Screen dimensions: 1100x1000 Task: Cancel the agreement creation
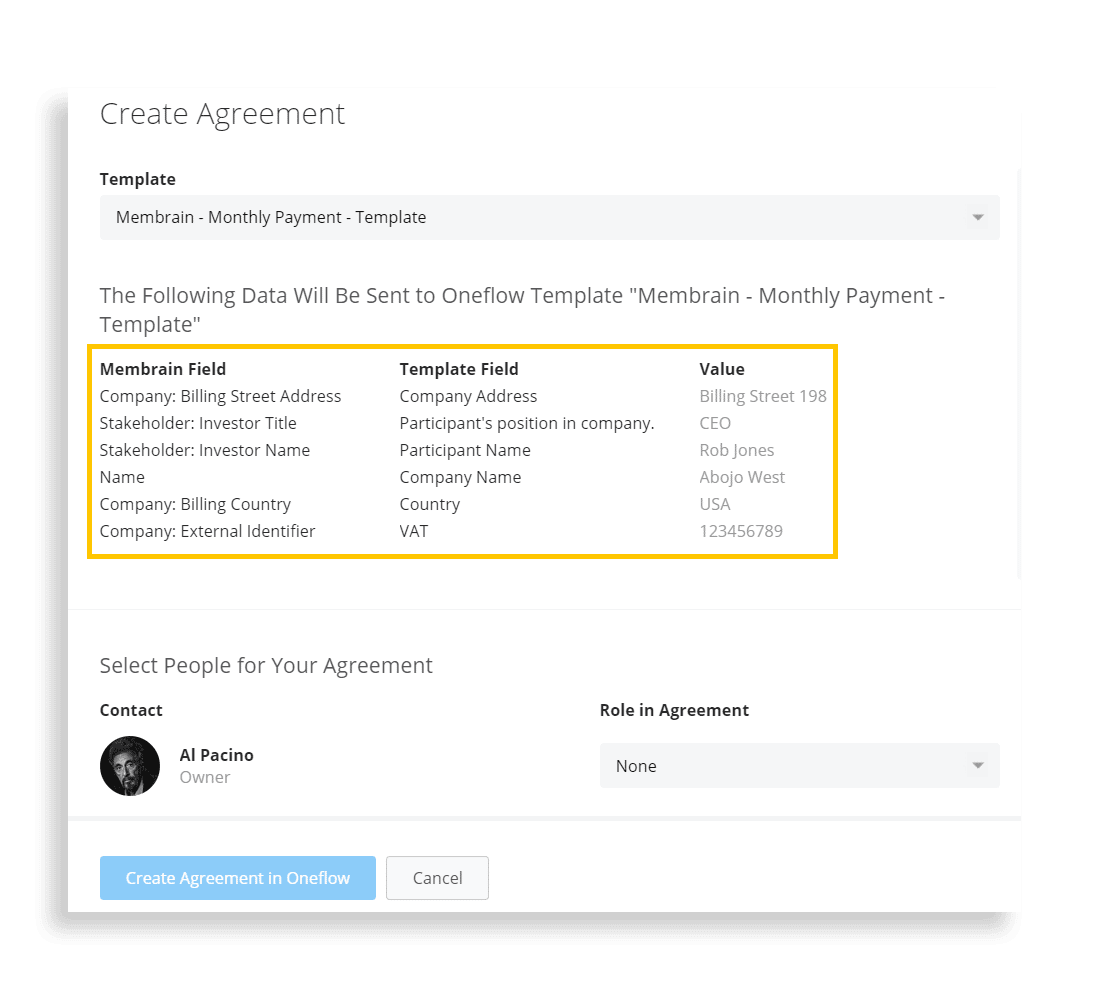click(x=437, y=878)
